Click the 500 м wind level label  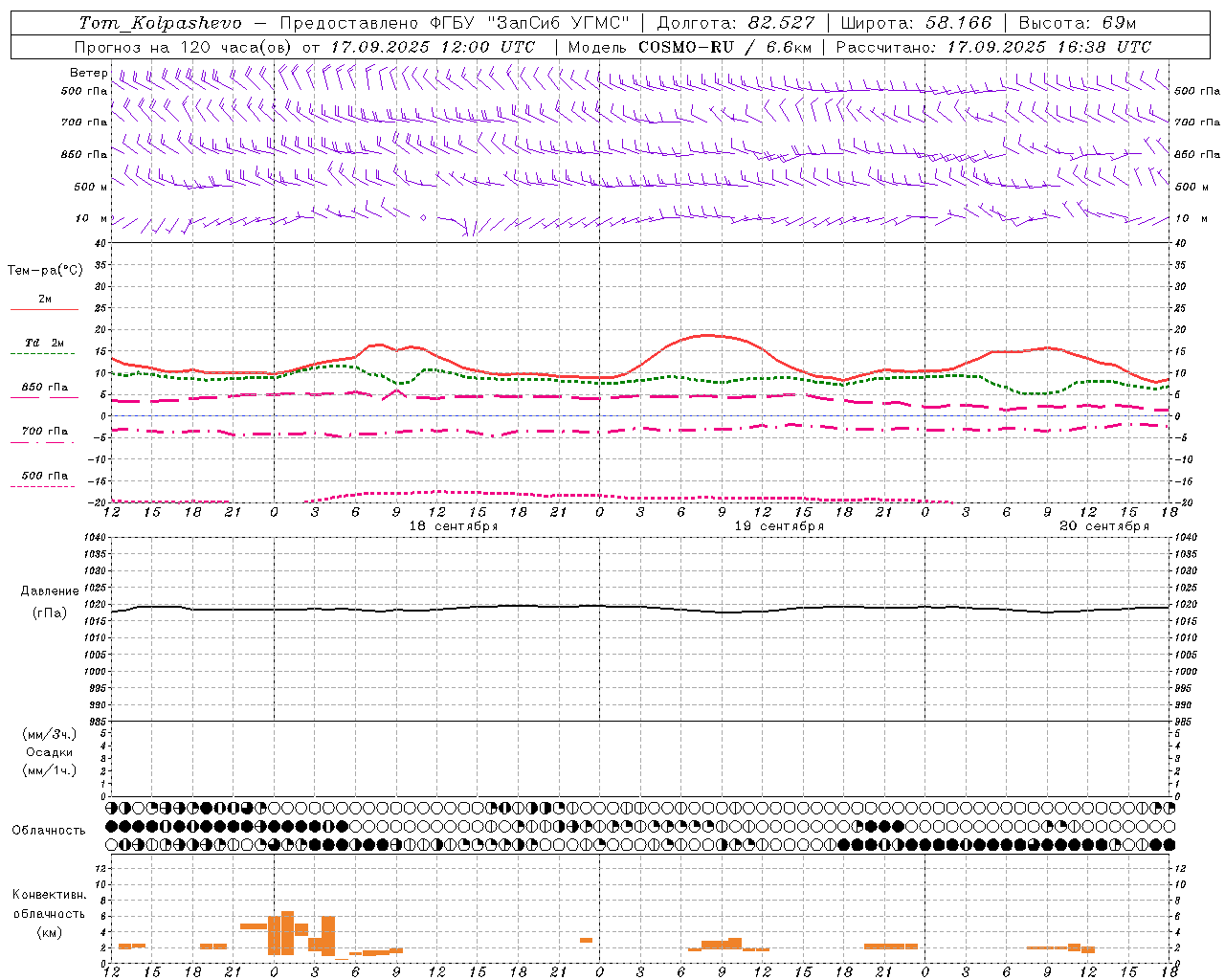[x=91, y=187]
